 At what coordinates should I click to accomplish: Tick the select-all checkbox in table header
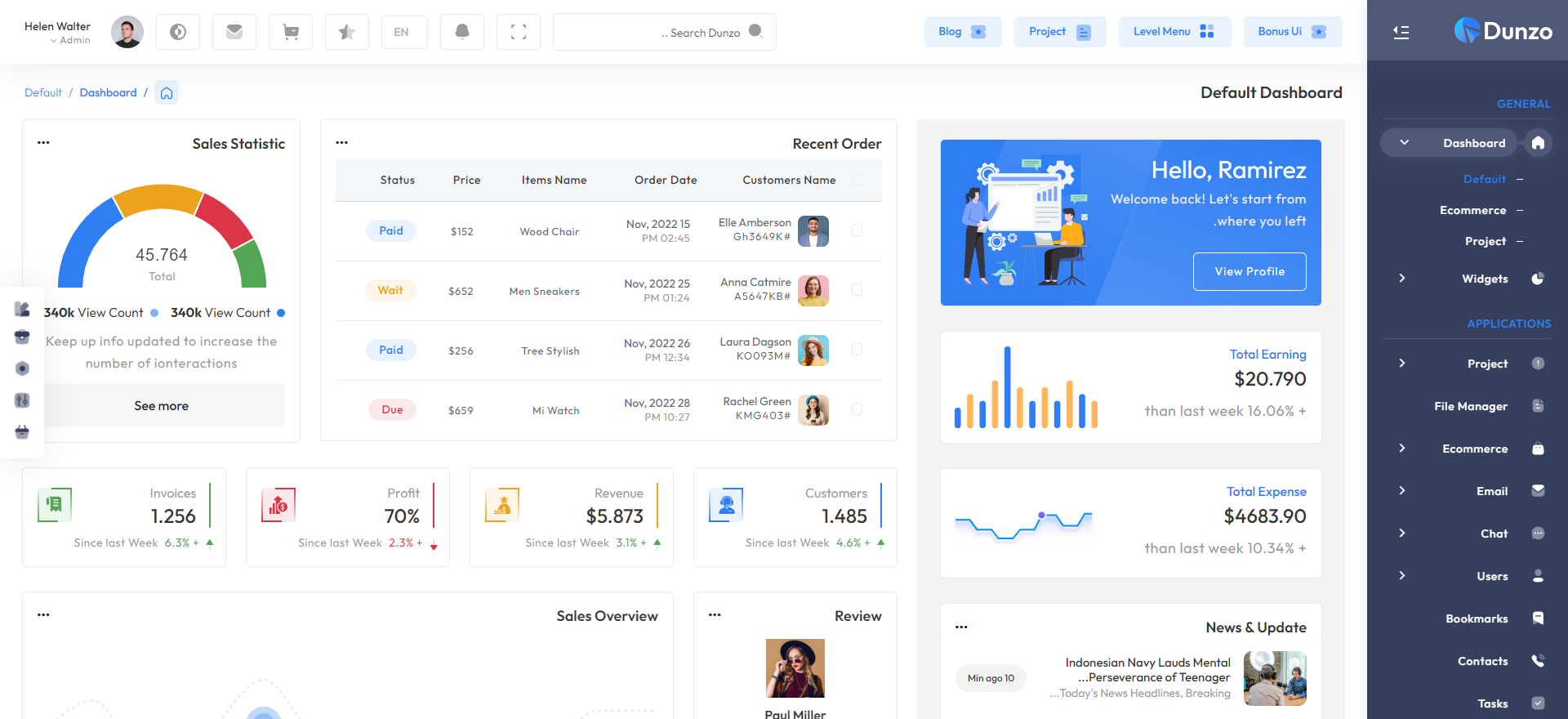point(857,180)
